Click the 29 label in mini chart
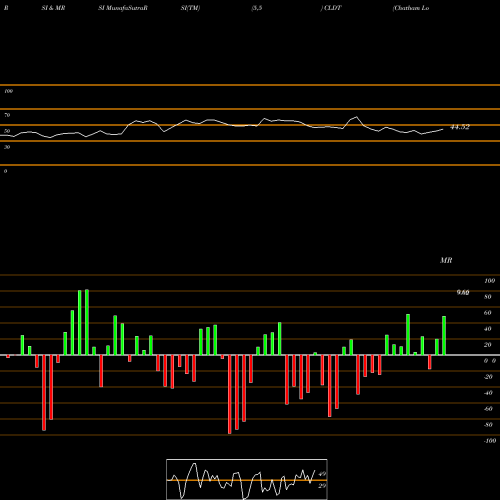500x500 pixels. click(x=322, y=486)
